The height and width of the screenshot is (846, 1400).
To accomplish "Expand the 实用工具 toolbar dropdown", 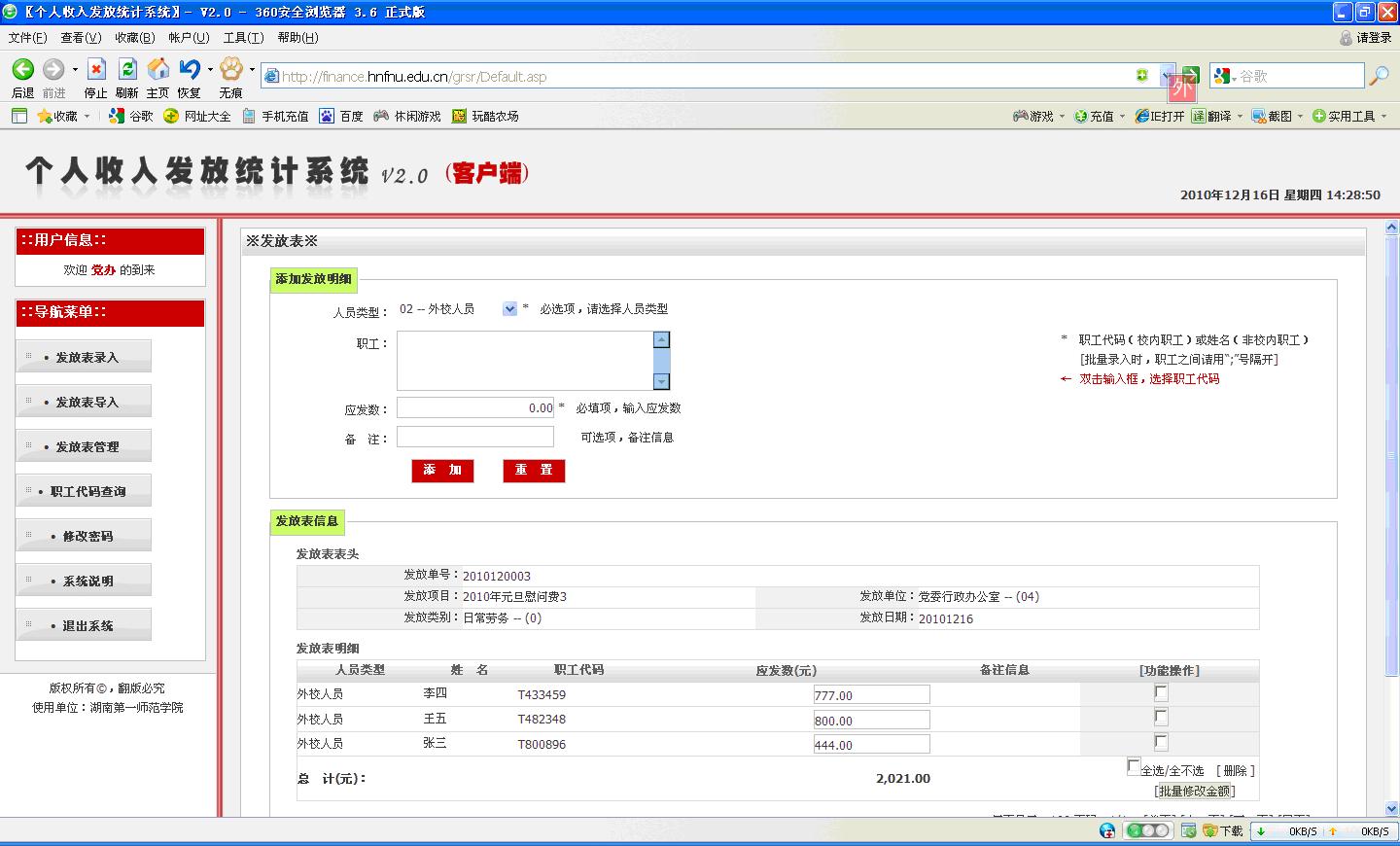I will 1351,116.
